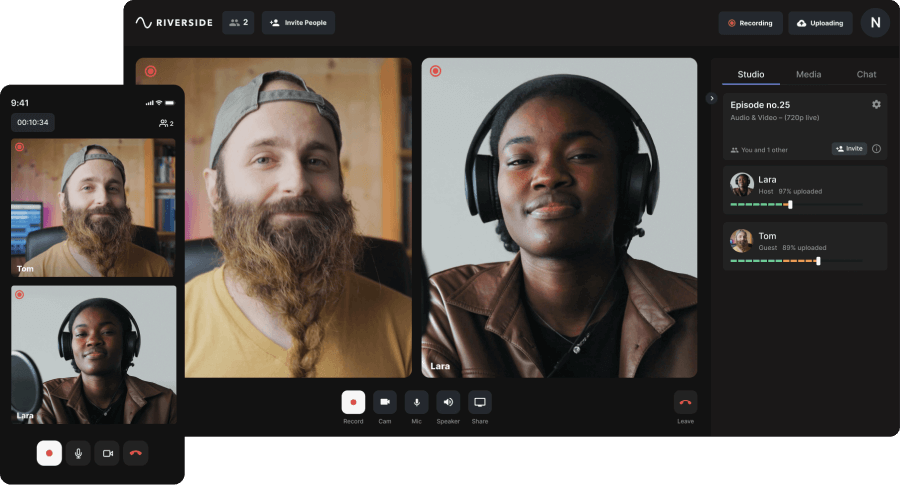Image resolution: width=900 pixels, height=485 pixels.
Task: Click the Uploading status button
Action: point(819,23)
